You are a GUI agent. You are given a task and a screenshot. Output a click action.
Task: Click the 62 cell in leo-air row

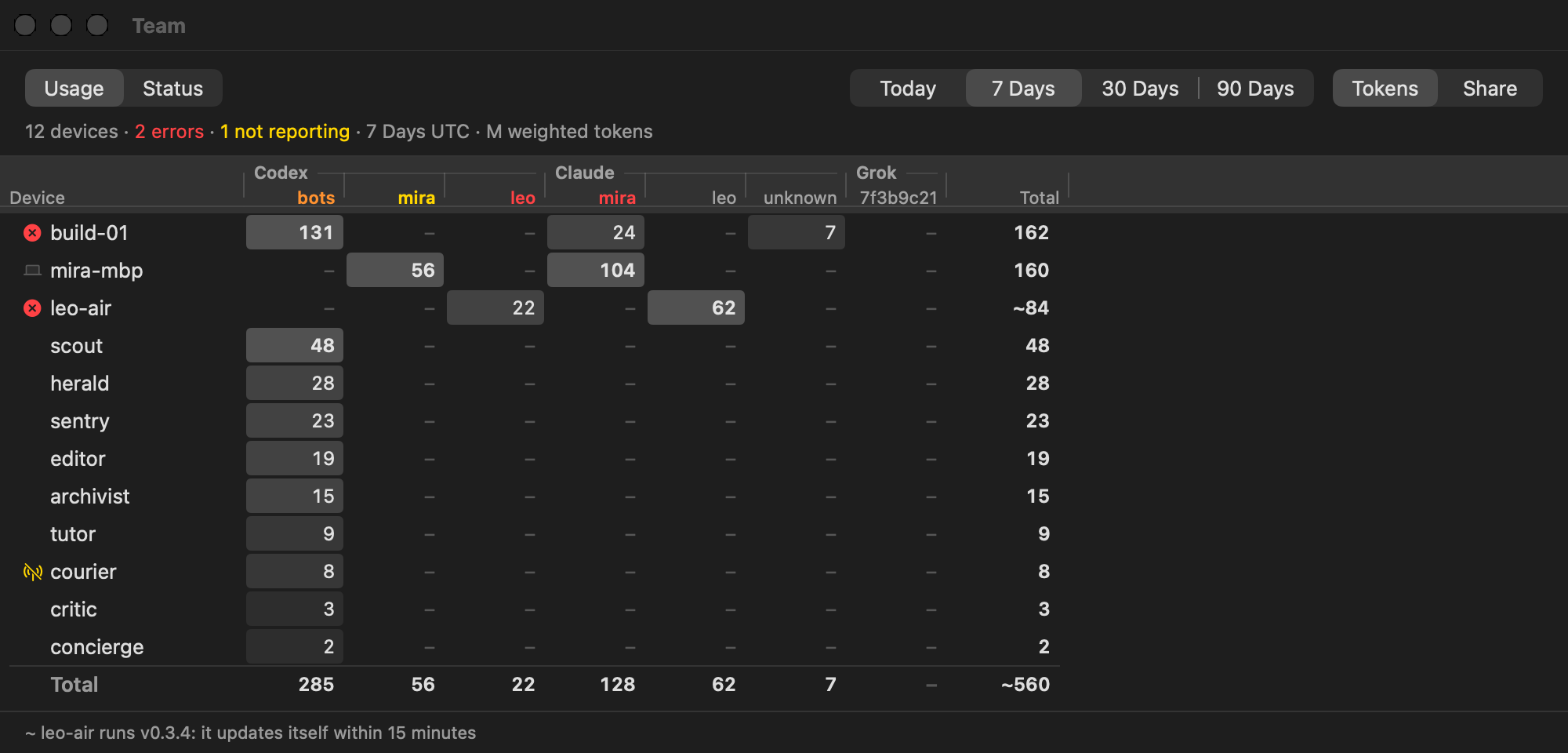(696, 307)
